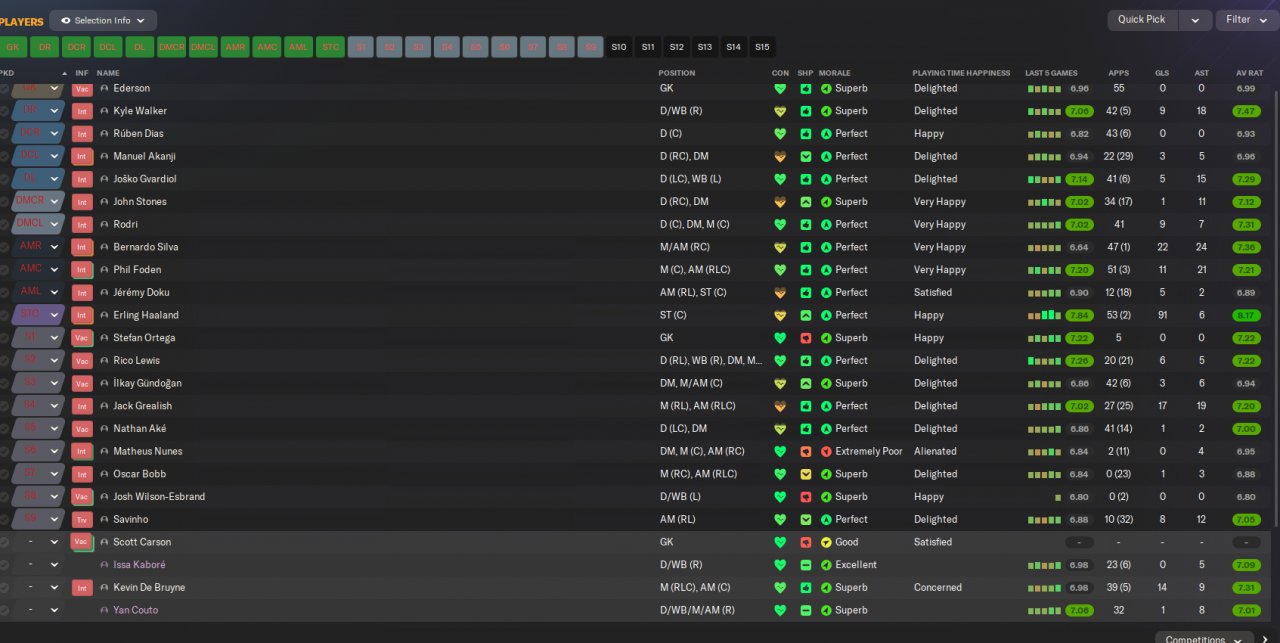The image size is (1280, 643).
Task: Toggle the pick checkmark for Kevin De Bruyne
Action: coord(4,588)
